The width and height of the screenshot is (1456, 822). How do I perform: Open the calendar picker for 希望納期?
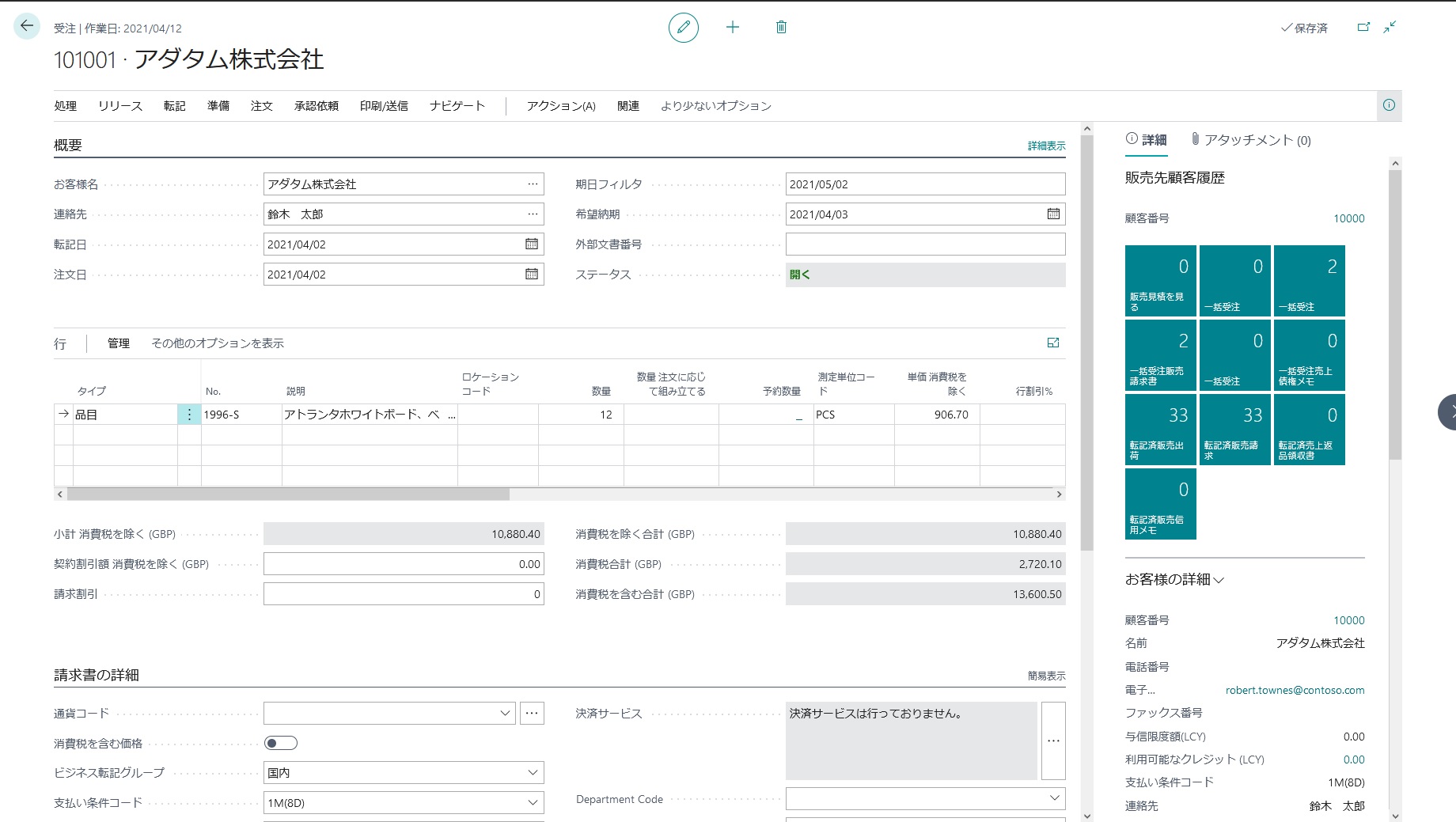click(x=1053, y=214)
